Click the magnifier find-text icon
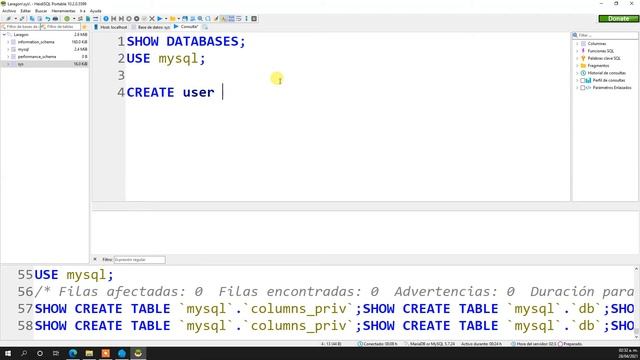640x360 pixels. coord(200,19)
